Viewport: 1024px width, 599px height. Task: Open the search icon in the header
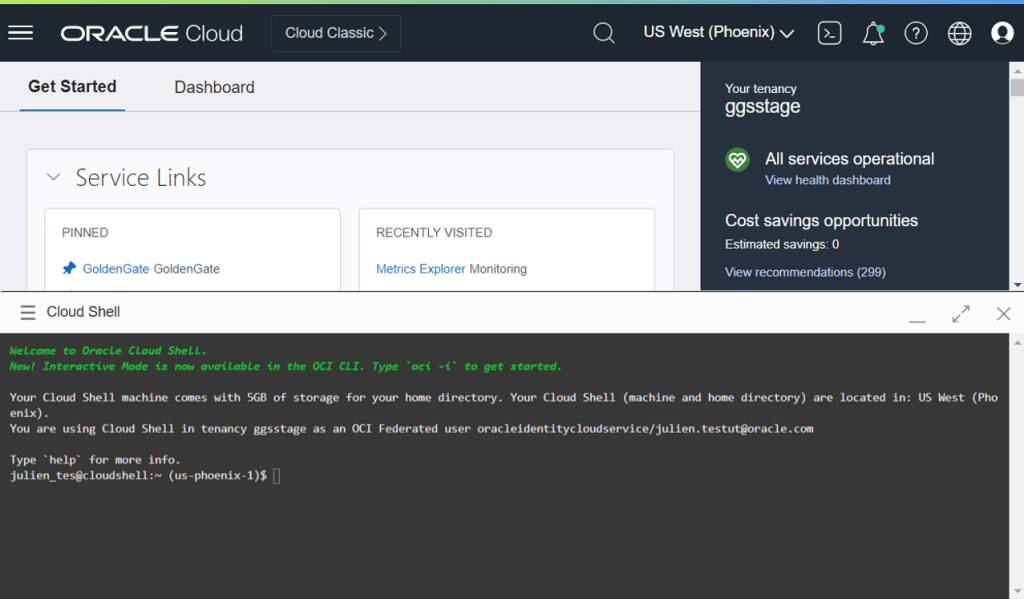pyautogui.click(x=604, y=32)
